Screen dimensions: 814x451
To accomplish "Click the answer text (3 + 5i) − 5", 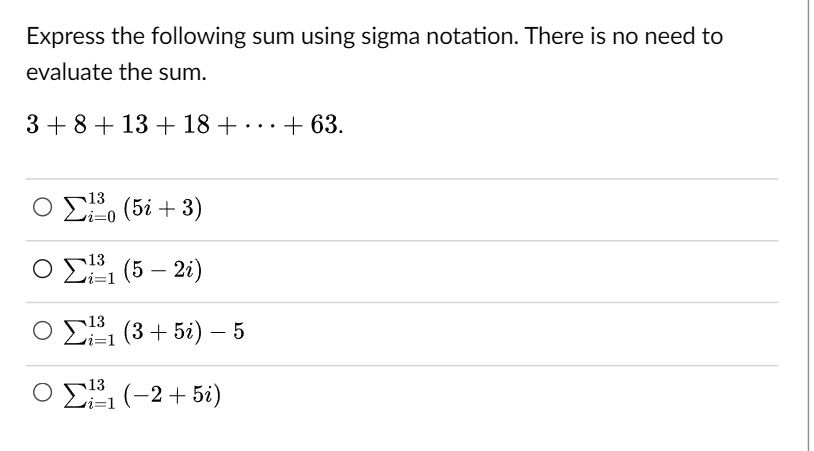I will 184,331.
